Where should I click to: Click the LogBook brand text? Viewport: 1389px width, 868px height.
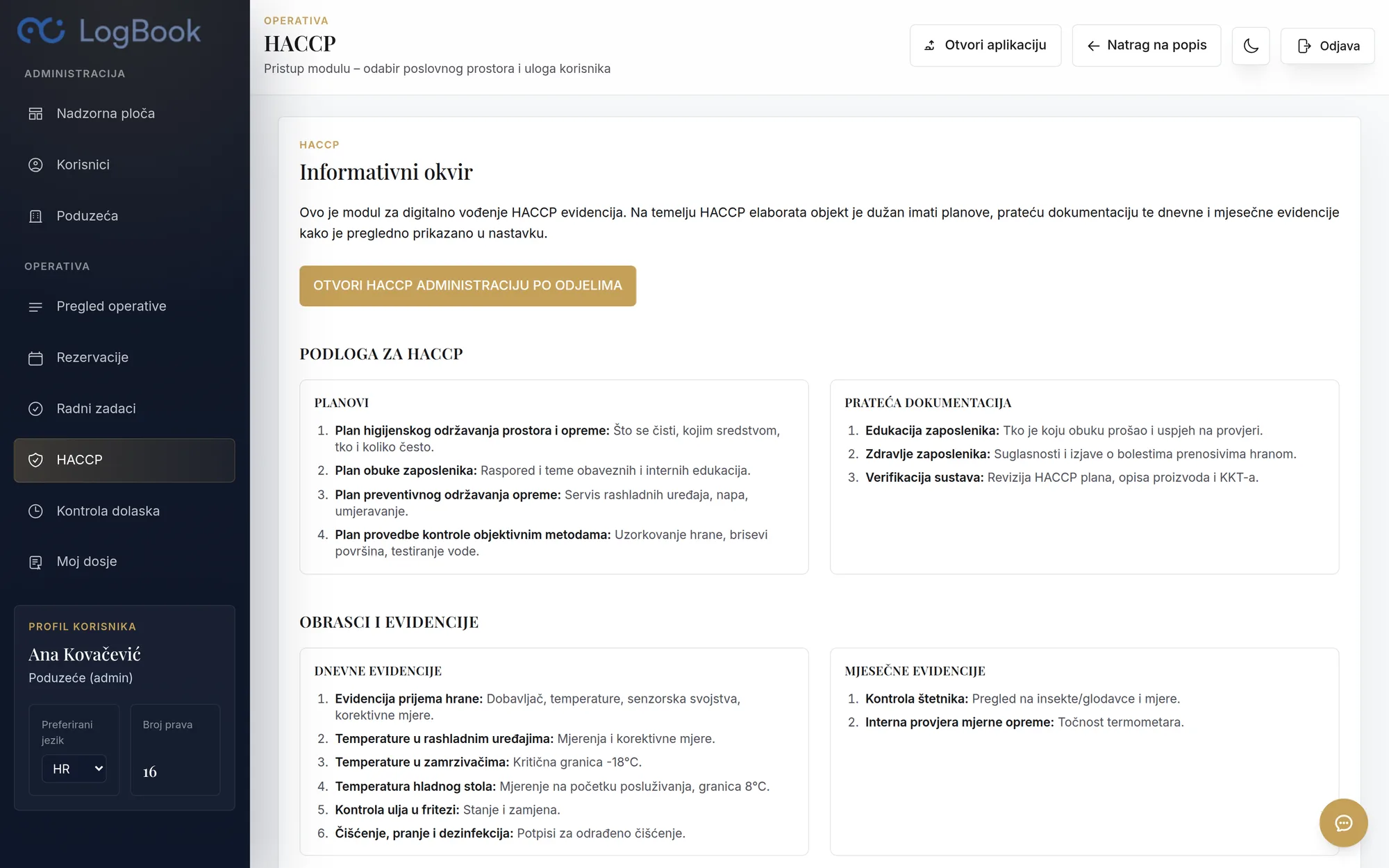click(140, 31)
